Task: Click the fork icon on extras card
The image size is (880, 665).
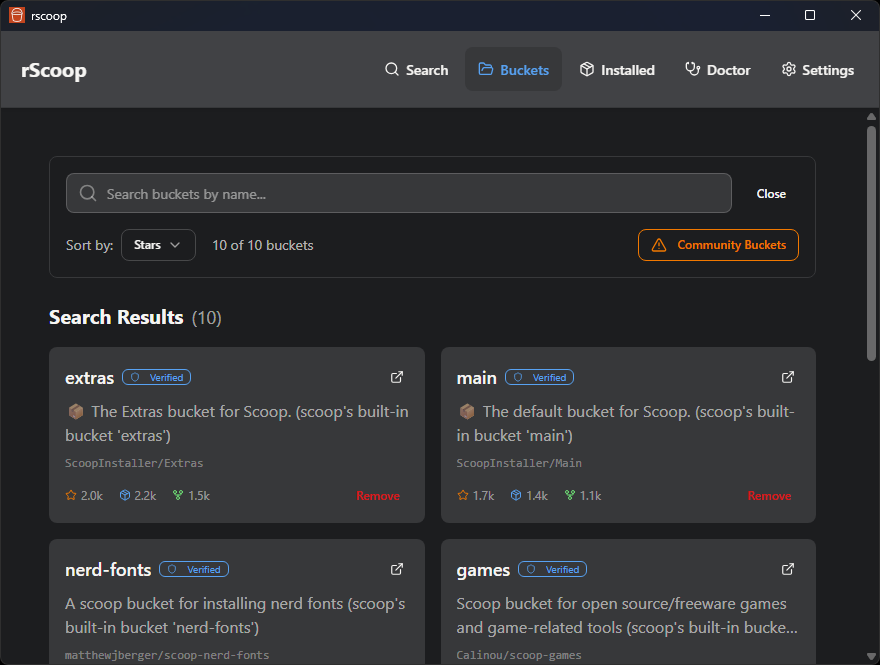Action: (x=178, y=495)
